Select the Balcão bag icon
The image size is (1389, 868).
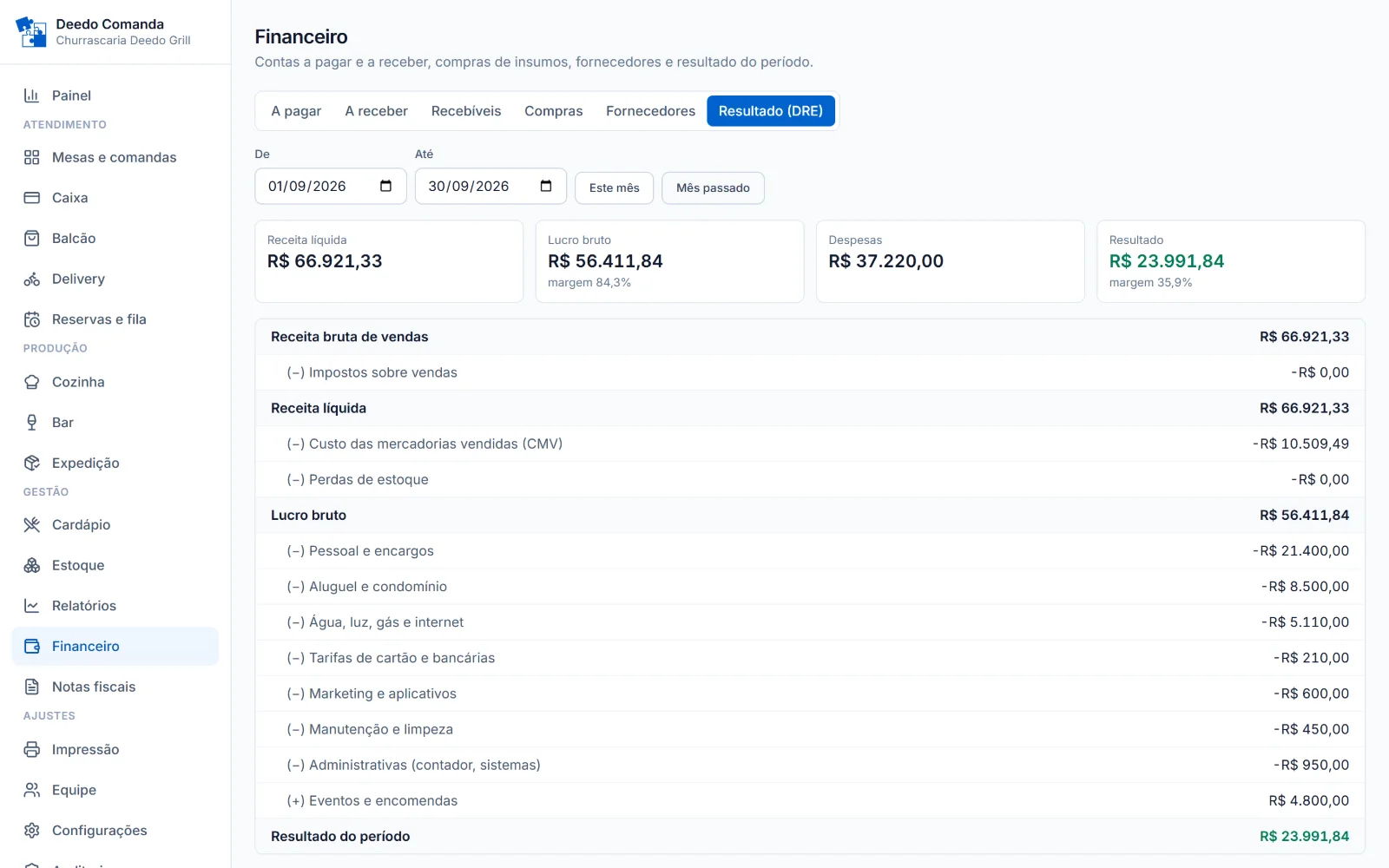32,238
